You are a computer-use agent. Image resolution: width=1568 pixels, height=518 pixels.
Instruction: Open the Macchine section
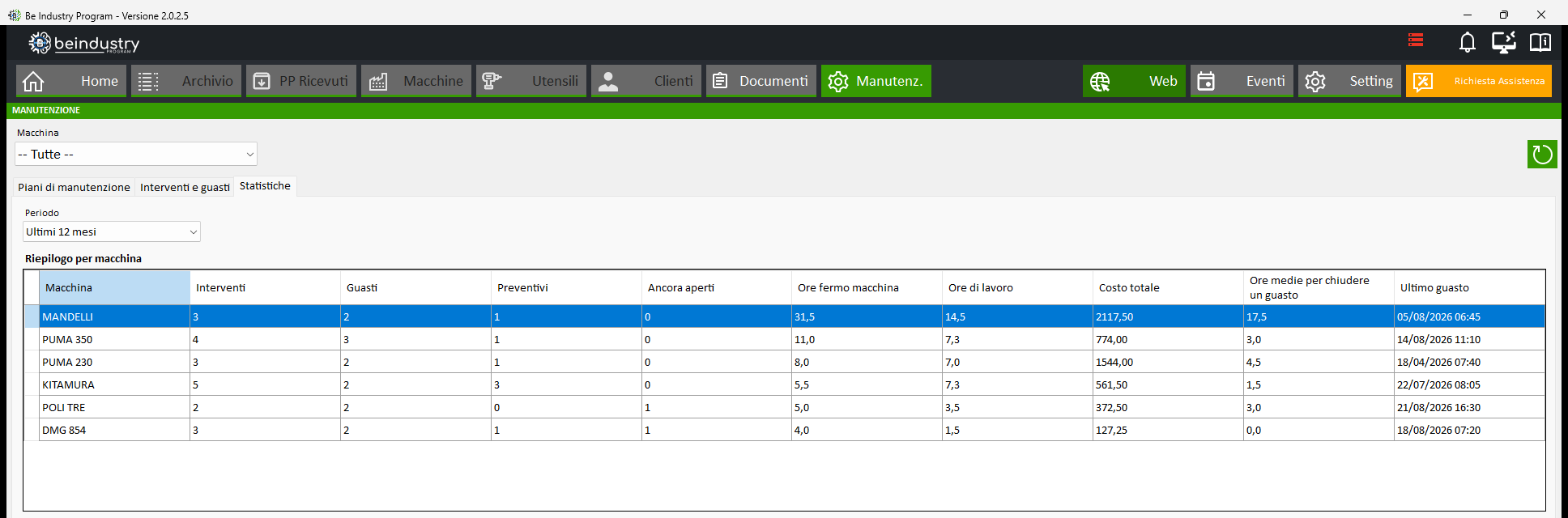coord(416,81)
